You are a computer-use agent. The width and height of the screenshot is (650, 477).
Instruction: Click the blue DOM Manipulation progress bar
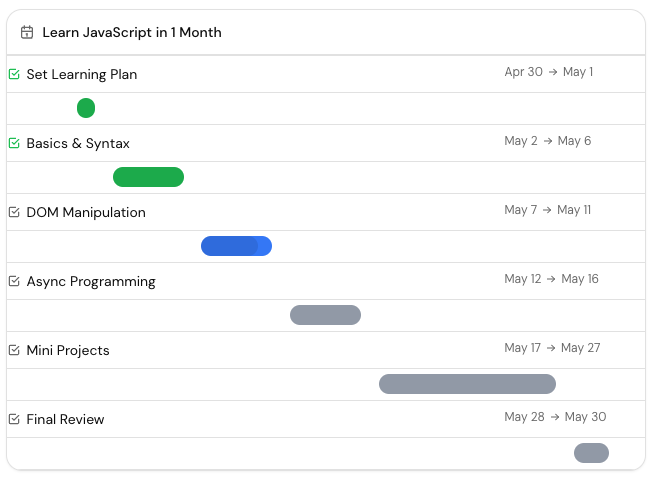pyautogui.click(x=236, y=246)
